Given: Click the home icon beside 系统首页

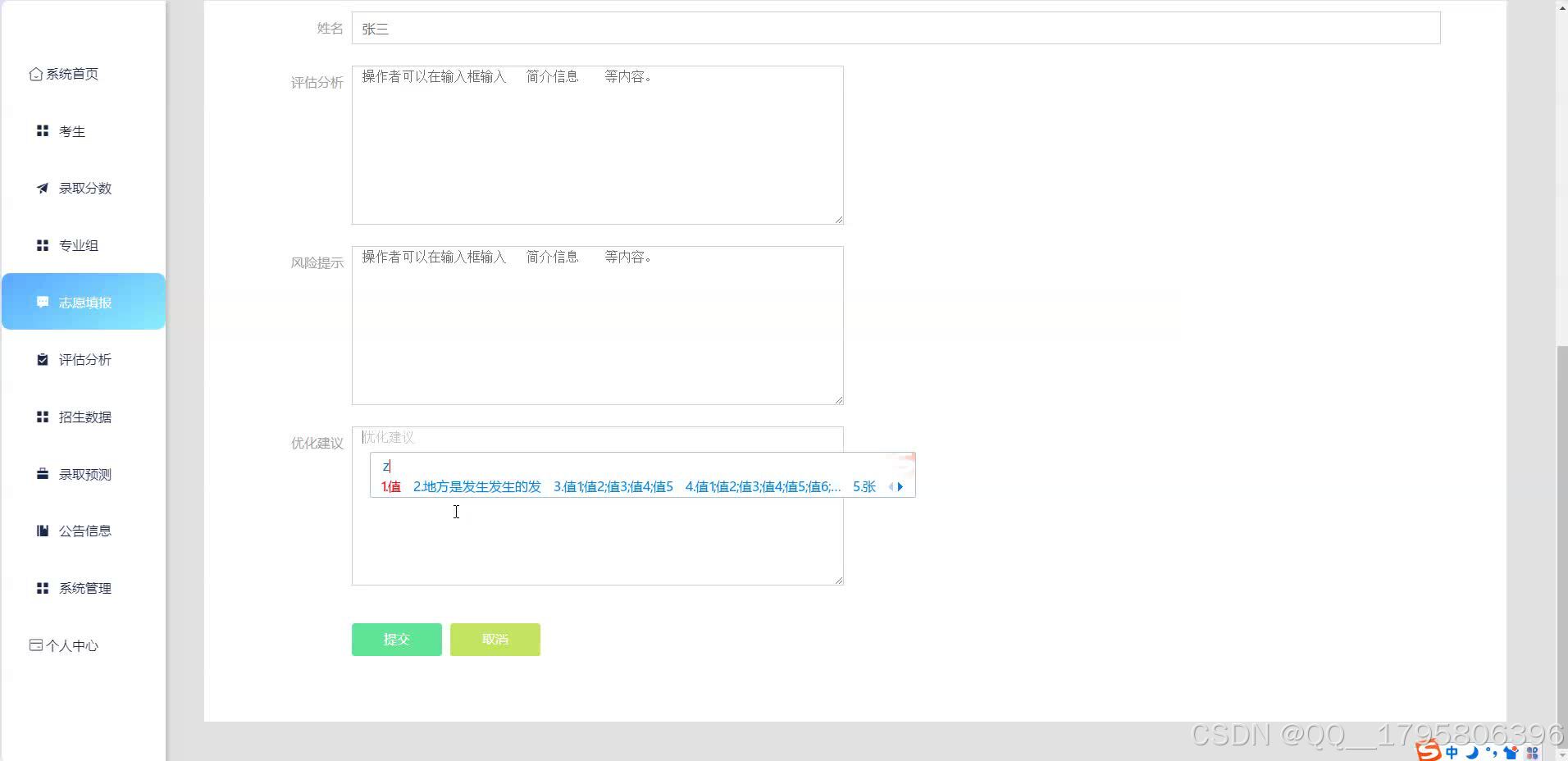Looking at the screenshot, I should [x=36, y=74].
